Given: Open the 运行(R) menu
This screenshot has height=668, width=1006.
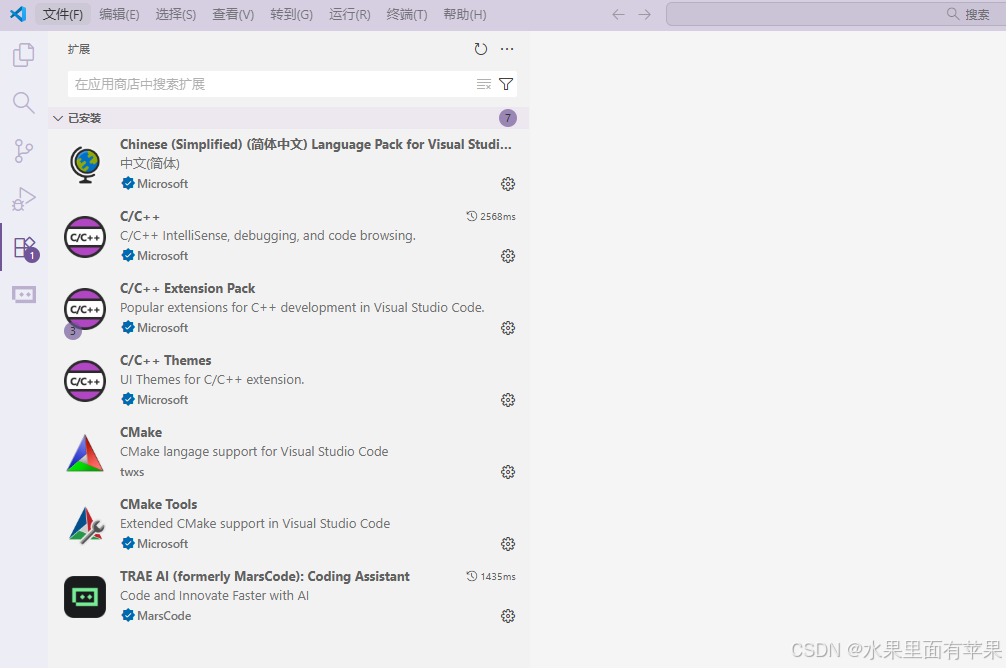Looking at the screenshot, I should click(x=350, y=14).
